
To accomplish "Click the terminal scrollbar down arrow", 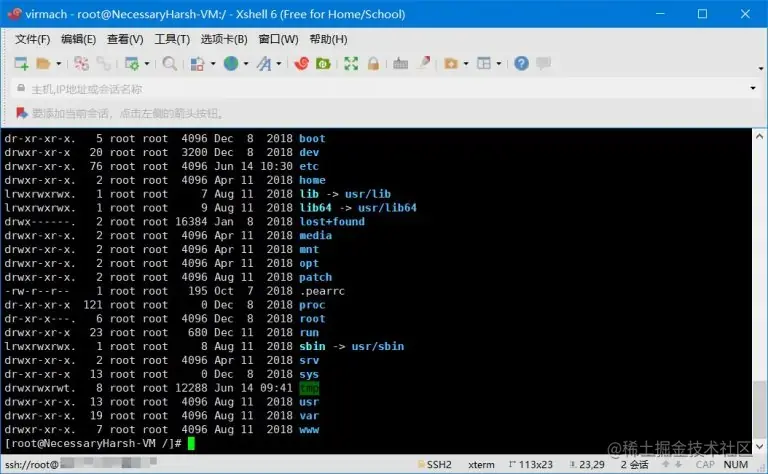I will point(759,446).
